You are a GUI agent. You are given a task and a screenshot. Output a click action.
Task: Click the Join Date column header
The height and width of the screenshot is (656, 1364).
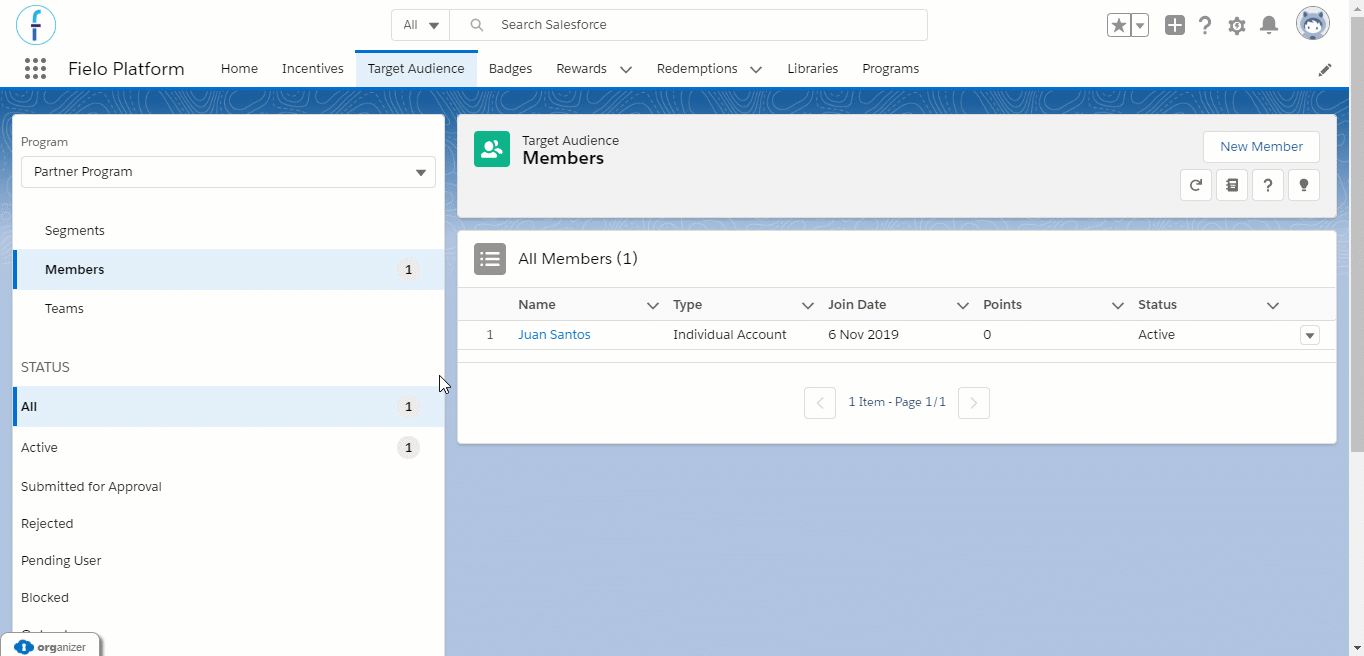pyautogui.click(x=857, y=305)
